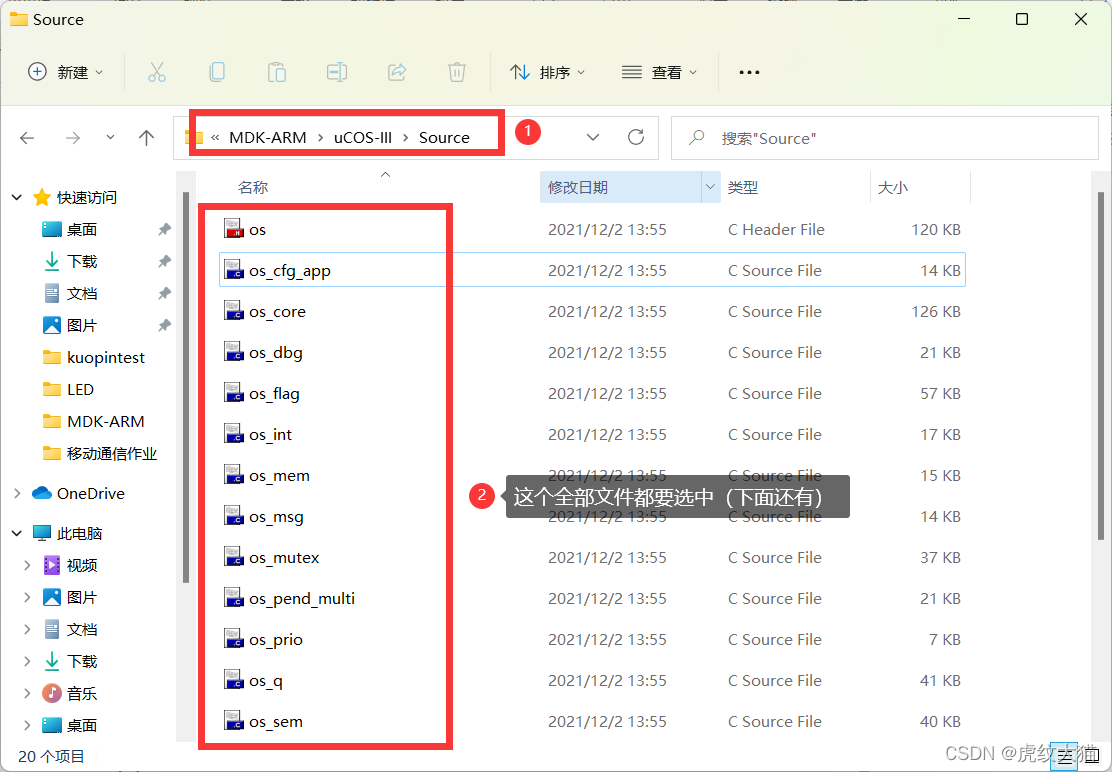The width and height of the screenshot is (1112, 772).
Task: Refresh the Source folder view
Action: click(x=636, y=137)
